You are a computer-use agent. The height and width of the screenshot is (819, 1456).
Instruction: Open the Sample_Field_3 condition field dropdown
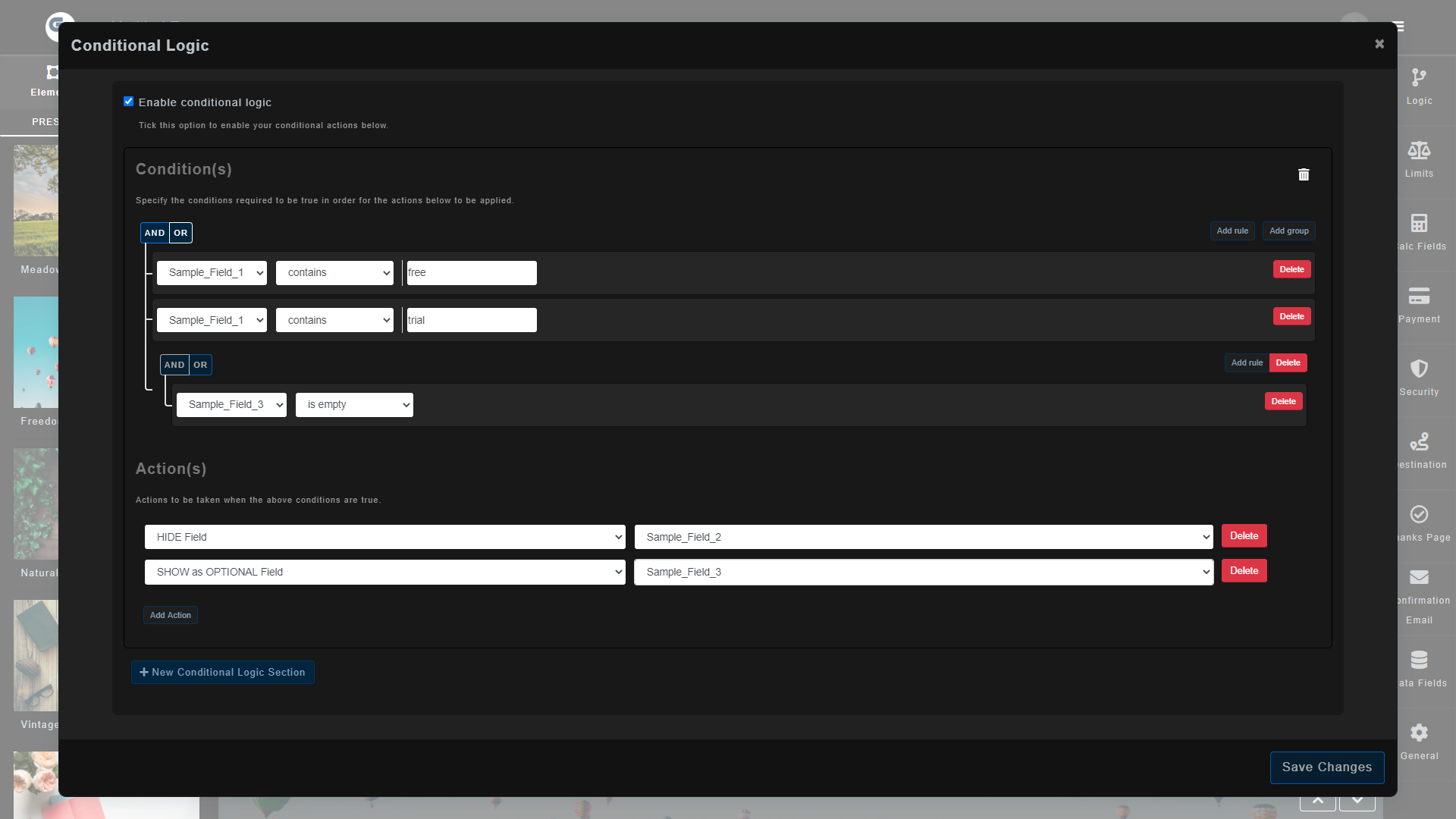[x=231, y=405]
